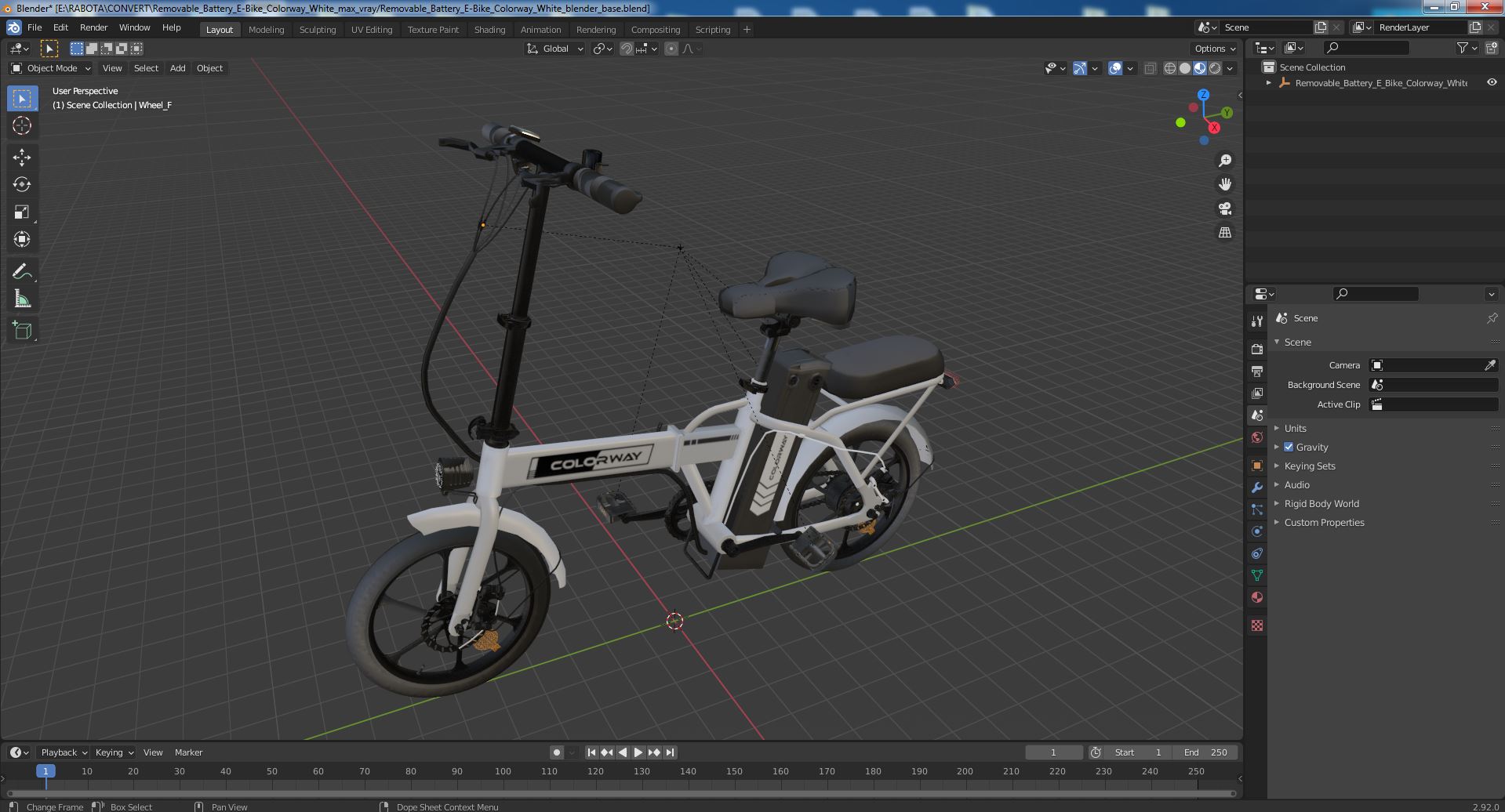This screenshot has height=812, width=1505.
Task: Click the outliner search field
Action: [1365, 49]
